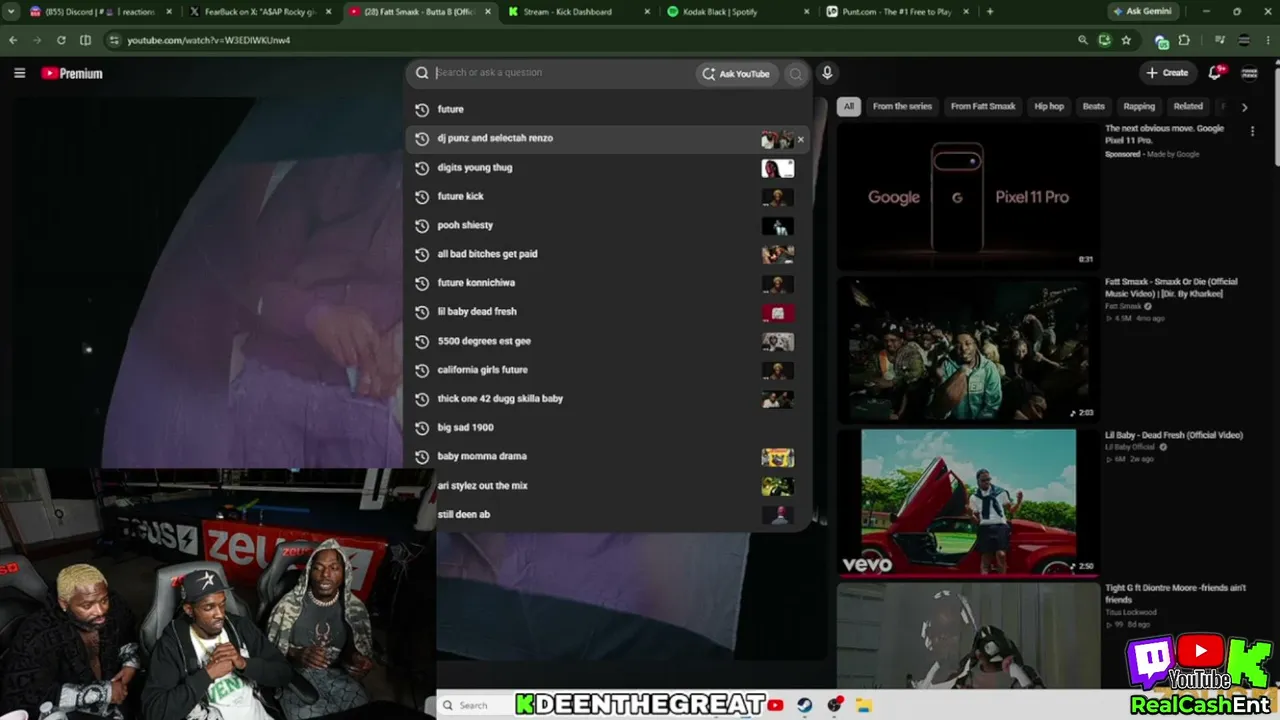Choose the 'still deen ab' suggestion

click(607, 514)
